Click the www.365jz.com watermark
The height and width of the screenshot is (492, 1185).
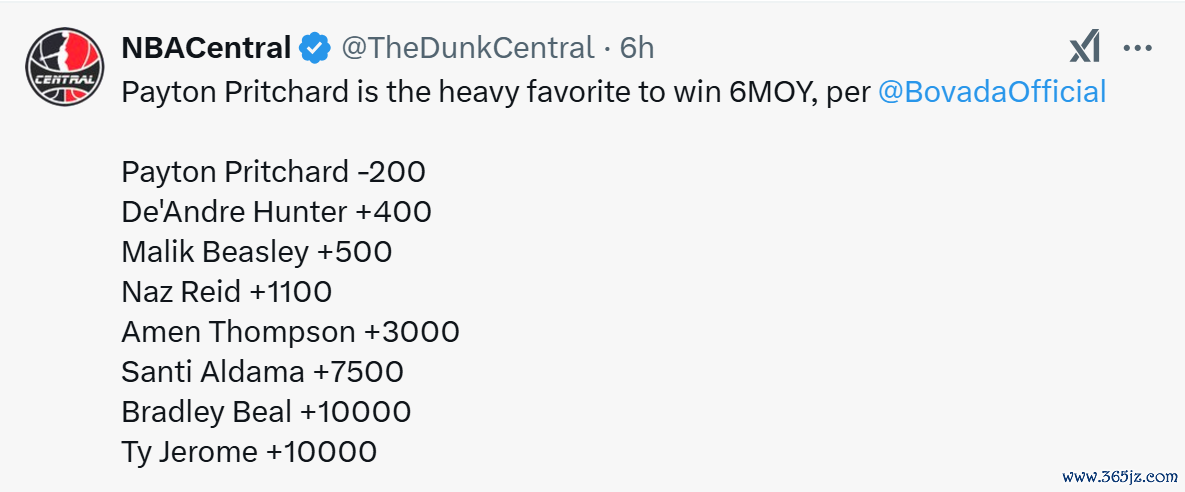1119,477
